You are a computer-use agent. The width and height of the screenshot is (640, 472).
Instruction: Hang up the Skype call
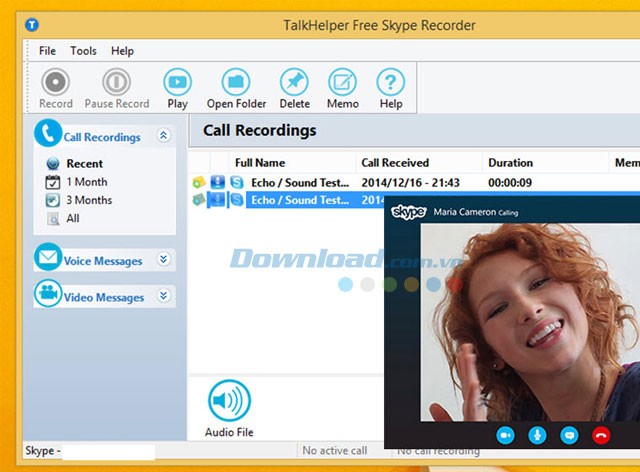coord(601,435)
